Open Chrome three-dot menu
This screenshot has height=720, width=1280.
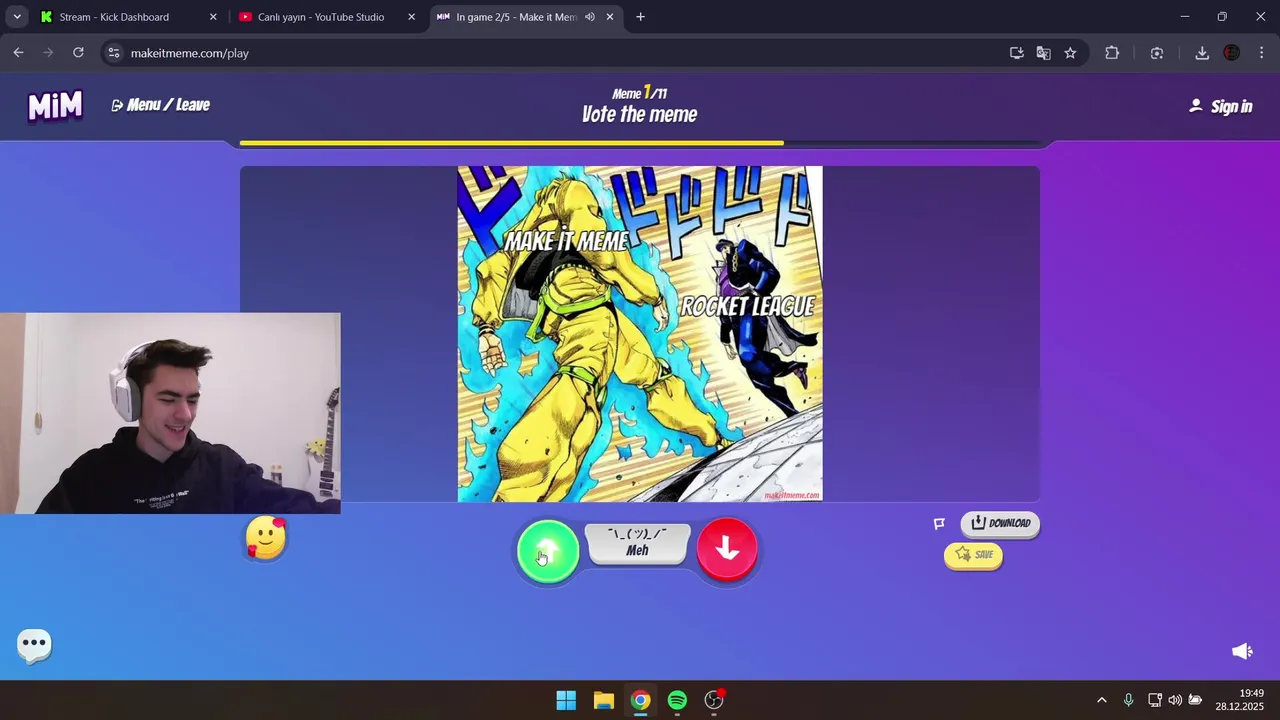1261,53
